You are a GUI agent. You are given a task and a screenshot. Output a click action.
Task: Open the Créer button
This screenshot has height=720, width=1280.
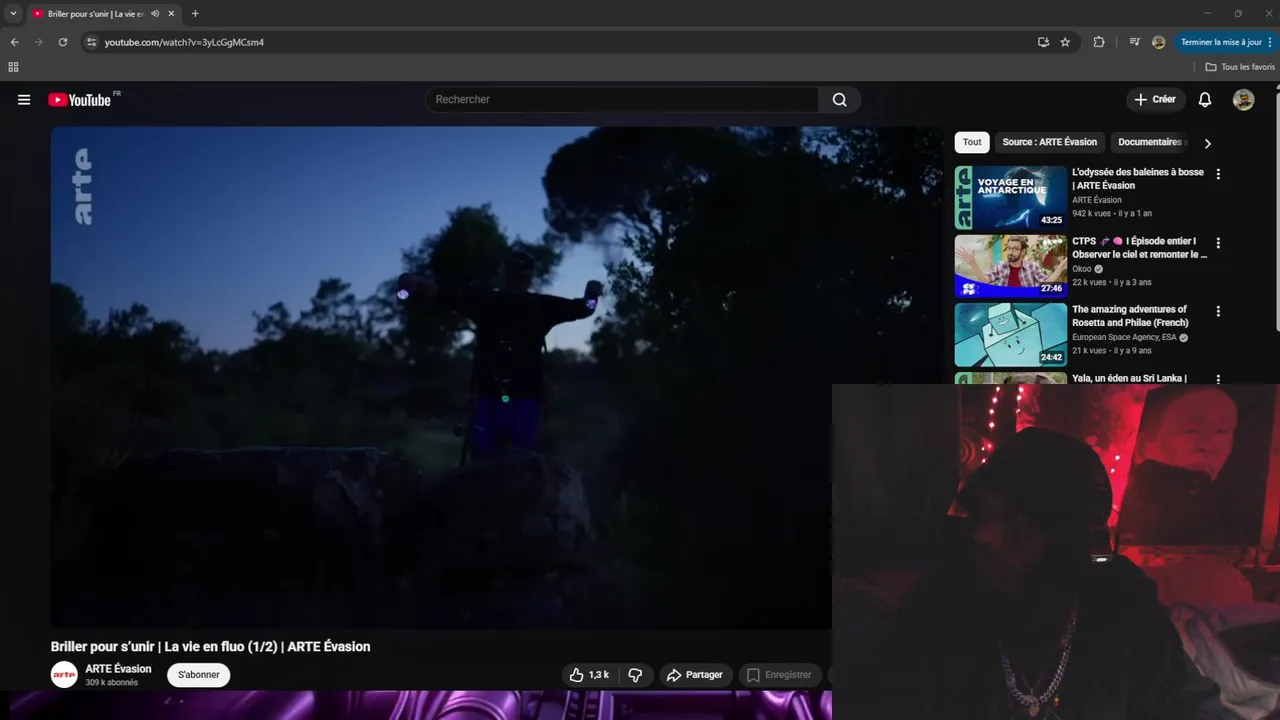point(1155,100)
